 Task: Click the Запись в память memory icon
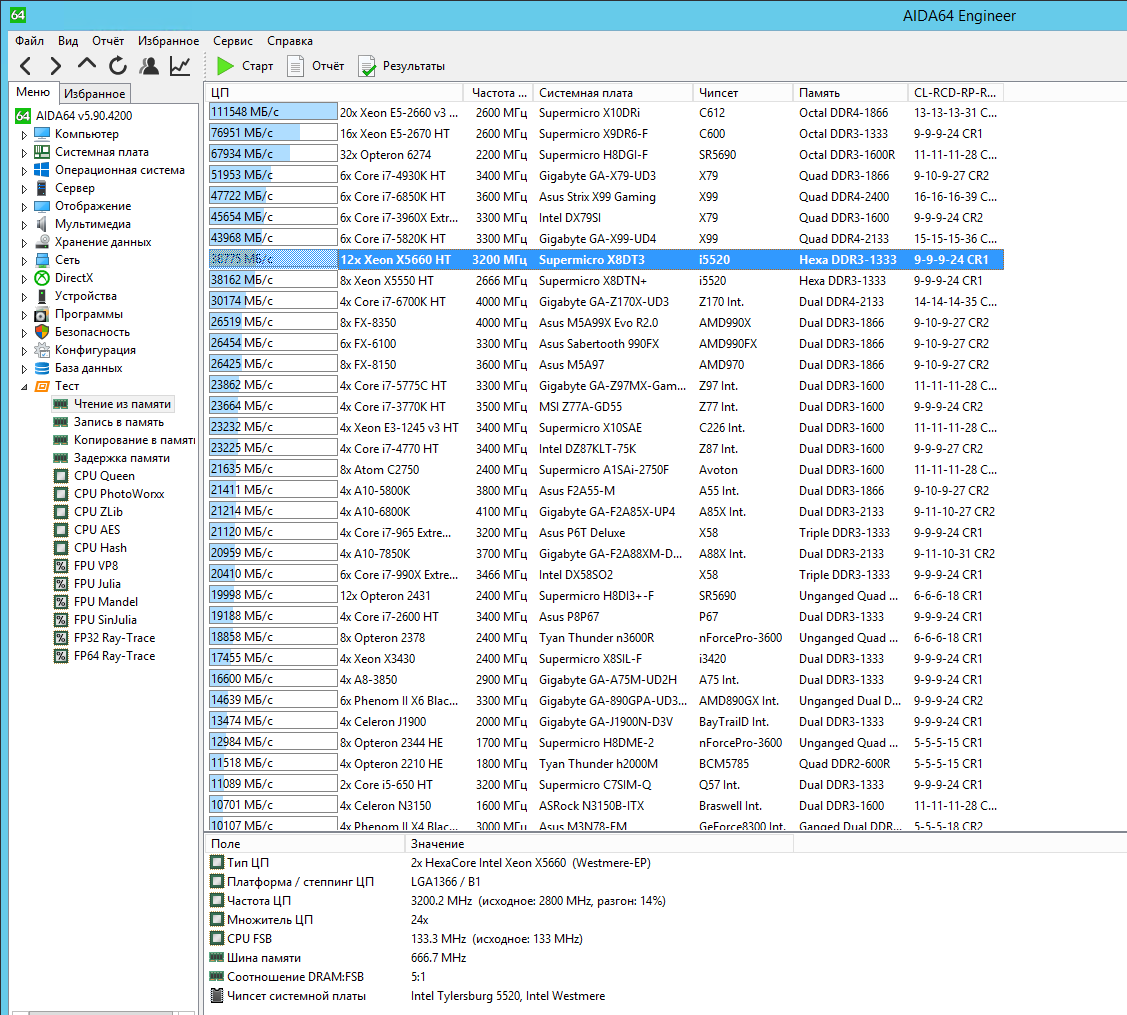(x=61, y=422)
